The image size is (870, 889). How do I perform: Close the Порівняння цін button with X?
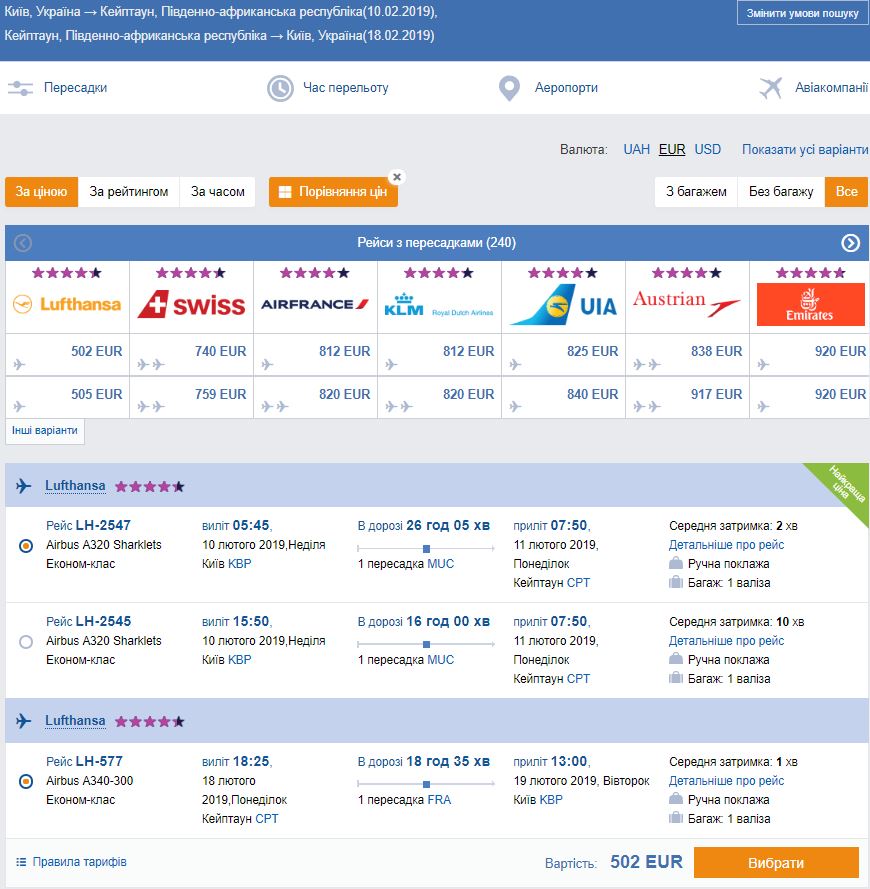point(397,177)
